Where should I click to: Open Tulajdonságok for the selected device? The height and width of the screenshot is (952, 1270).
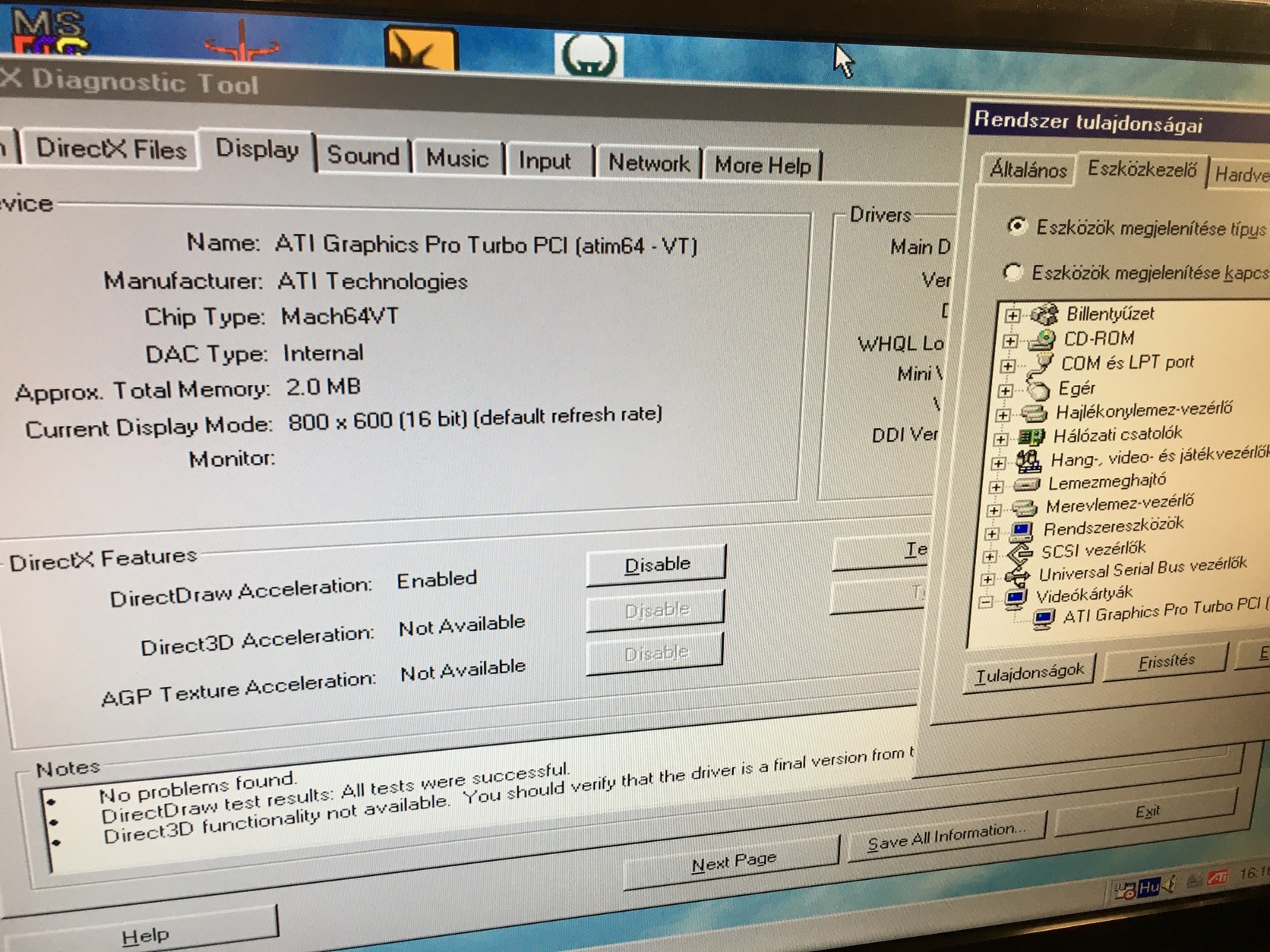click(x=1030, y=673)
